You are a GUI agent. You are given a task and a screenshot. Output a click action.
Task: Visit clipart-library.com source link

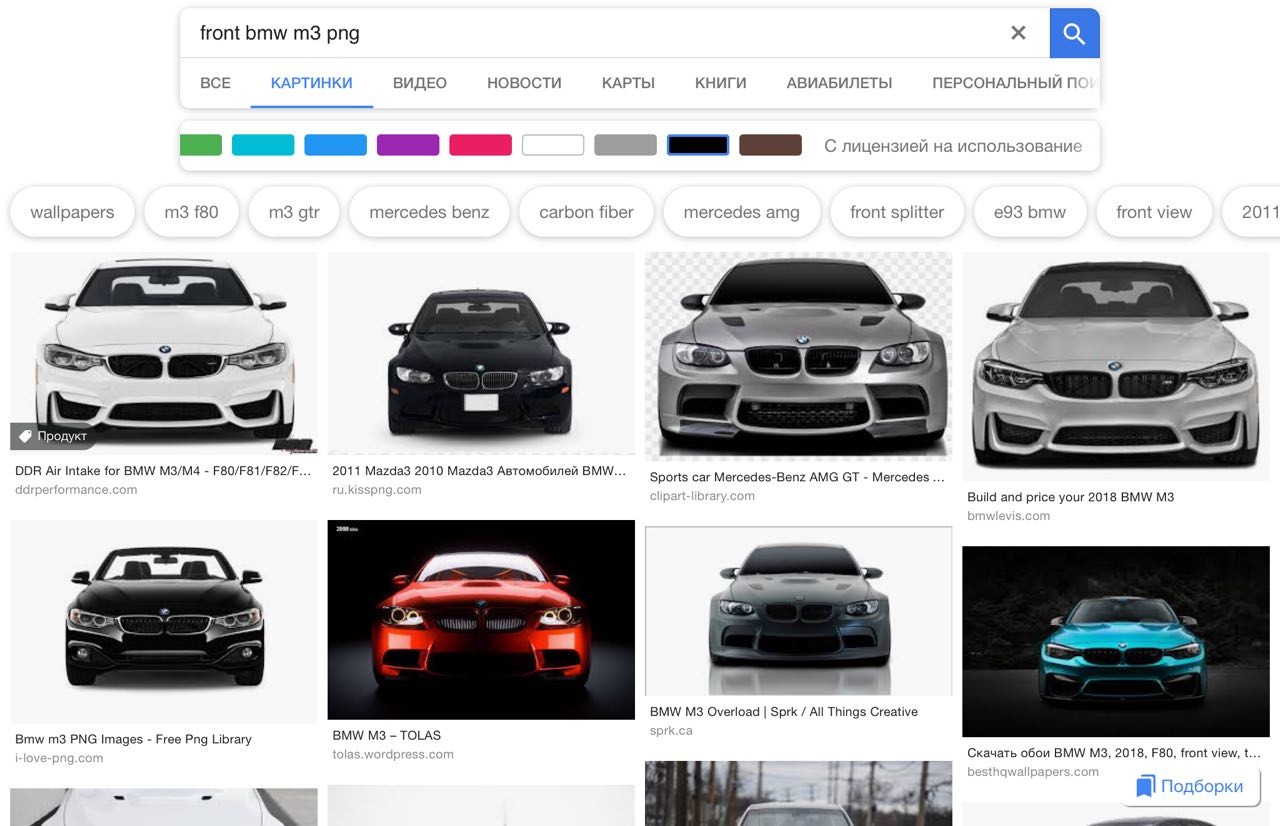[702, 496]
